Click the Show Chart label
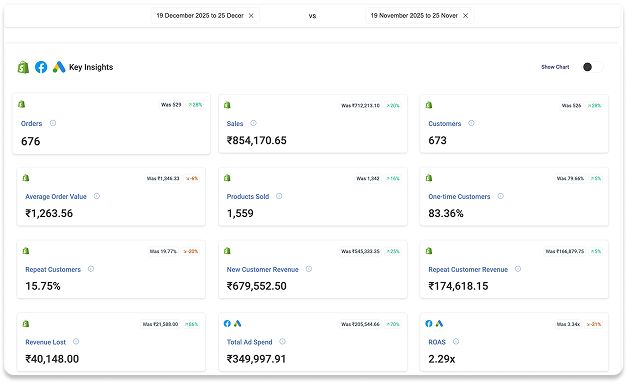 [555, 67]
